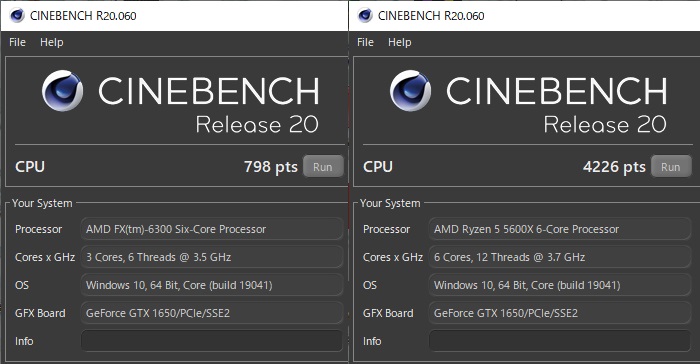
Task: Run CPU test beside 798 pts
Action: coord(323,167)
